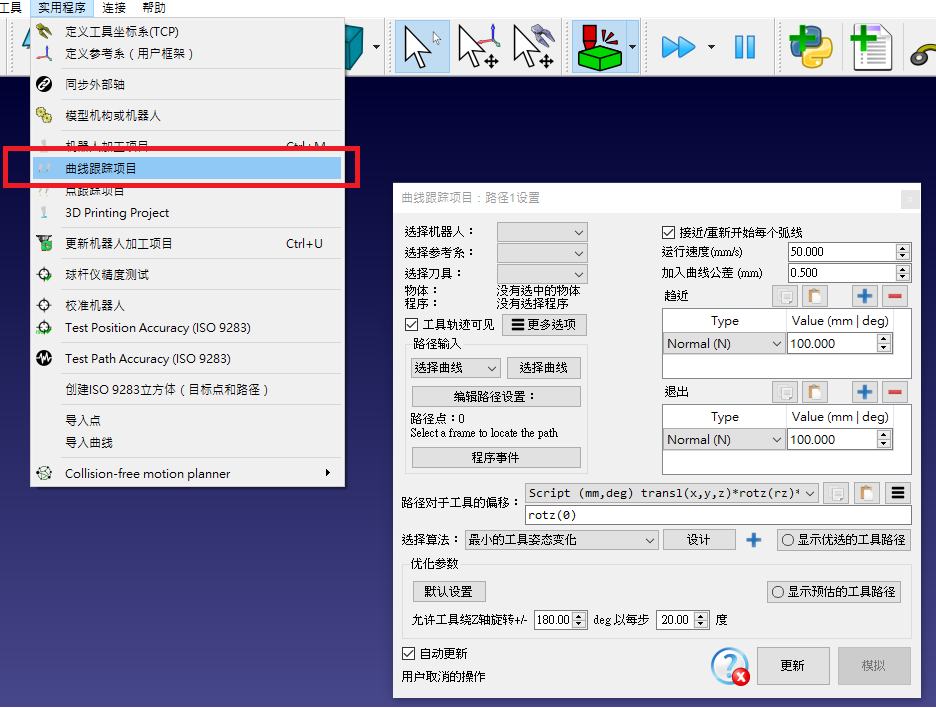The height and width of the screenshot is (708, 936).
Task: Click the 选择曲线 button
Action: pos(543,368)
